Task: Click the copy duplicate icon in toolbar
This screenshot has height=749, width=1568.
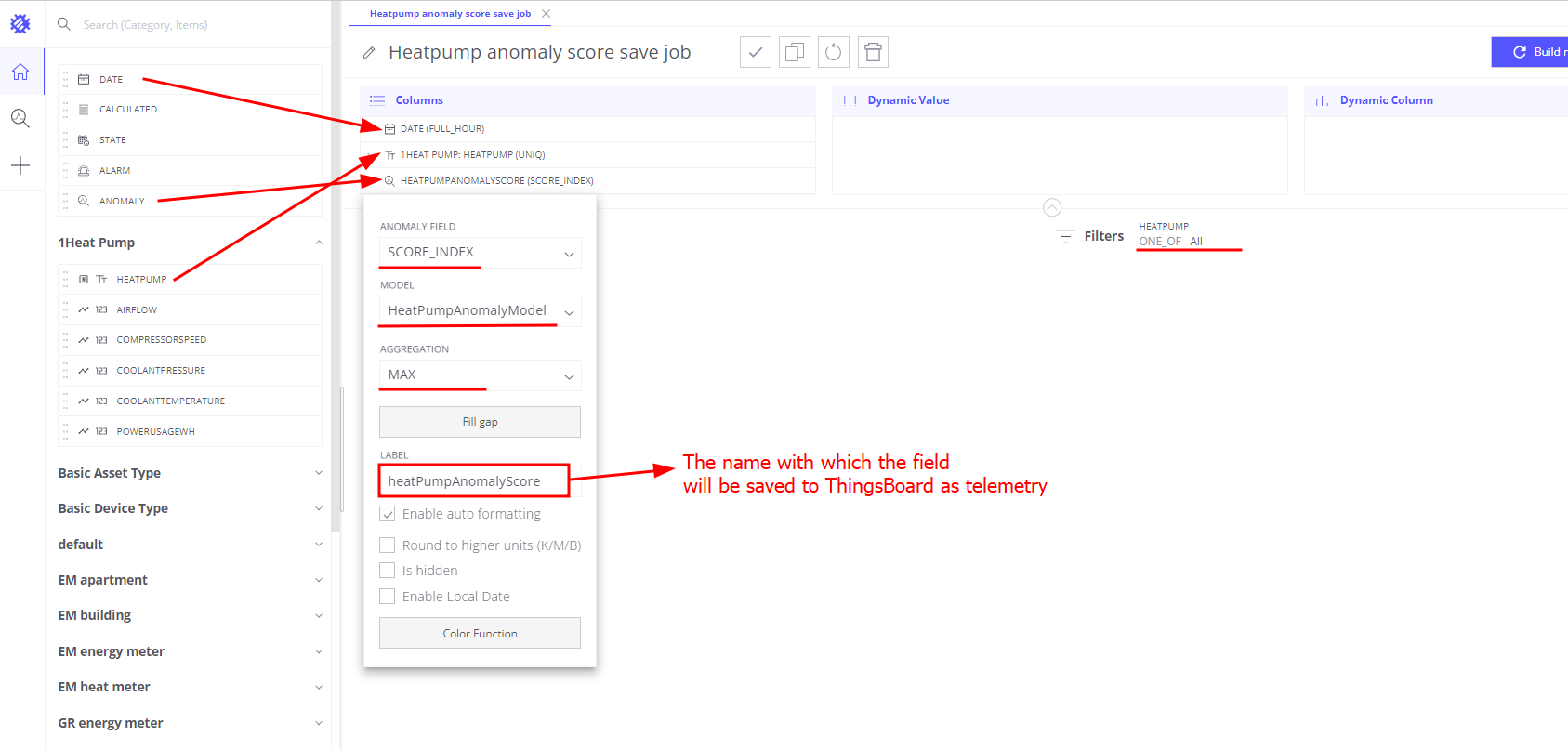Action: tap(795, 52)
